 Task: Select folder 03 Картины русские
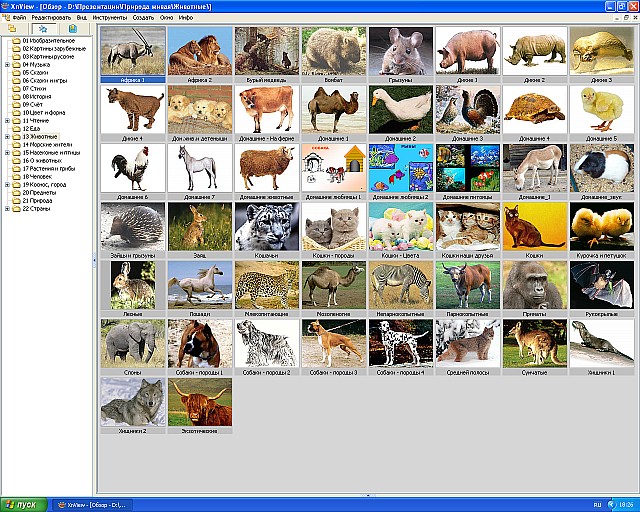click(x=48, y=57)
